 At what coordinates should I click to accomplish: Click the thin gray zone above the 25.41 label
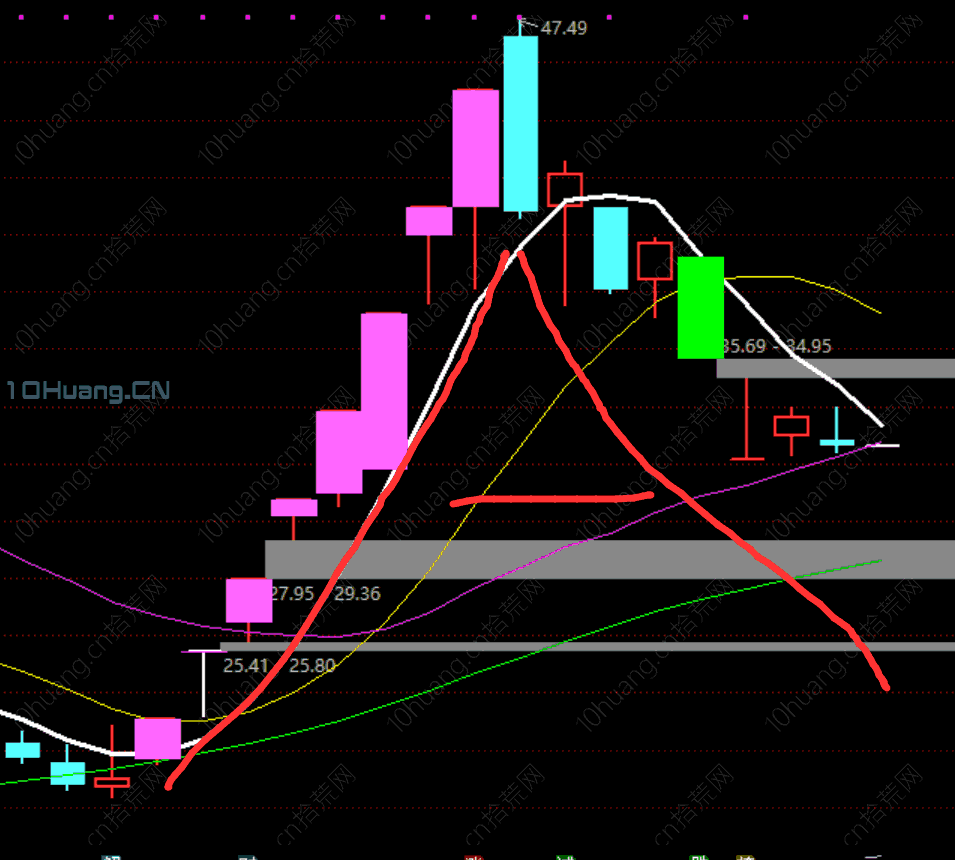[x=587, y=646]
